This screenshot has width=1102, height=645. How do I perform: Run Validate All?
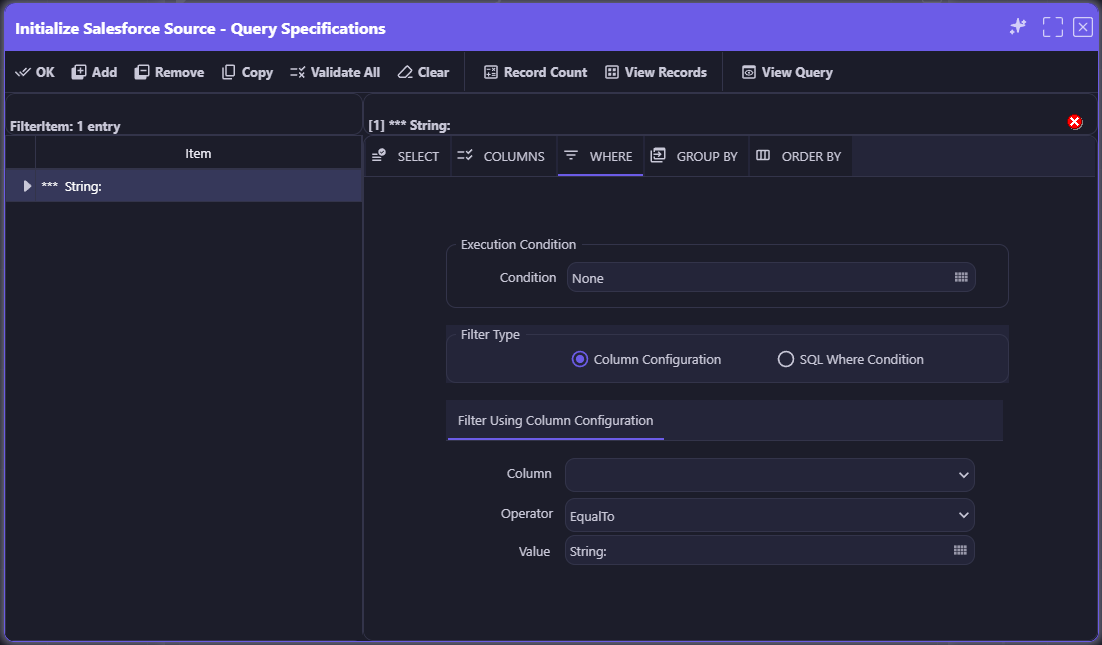tap(335, 72)
